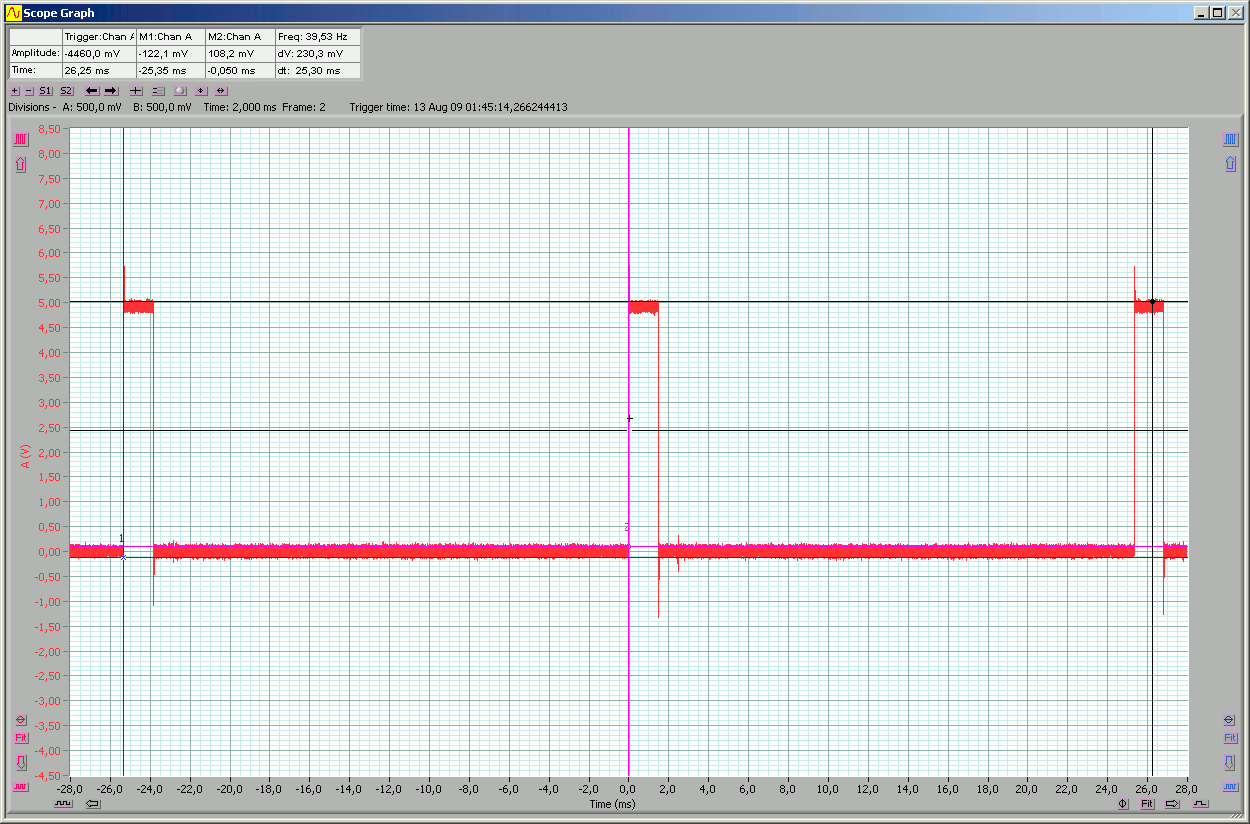Click the time-axis center icon beside black Fit
This screenshot has width=1250, height=824.
[1123, 804]
